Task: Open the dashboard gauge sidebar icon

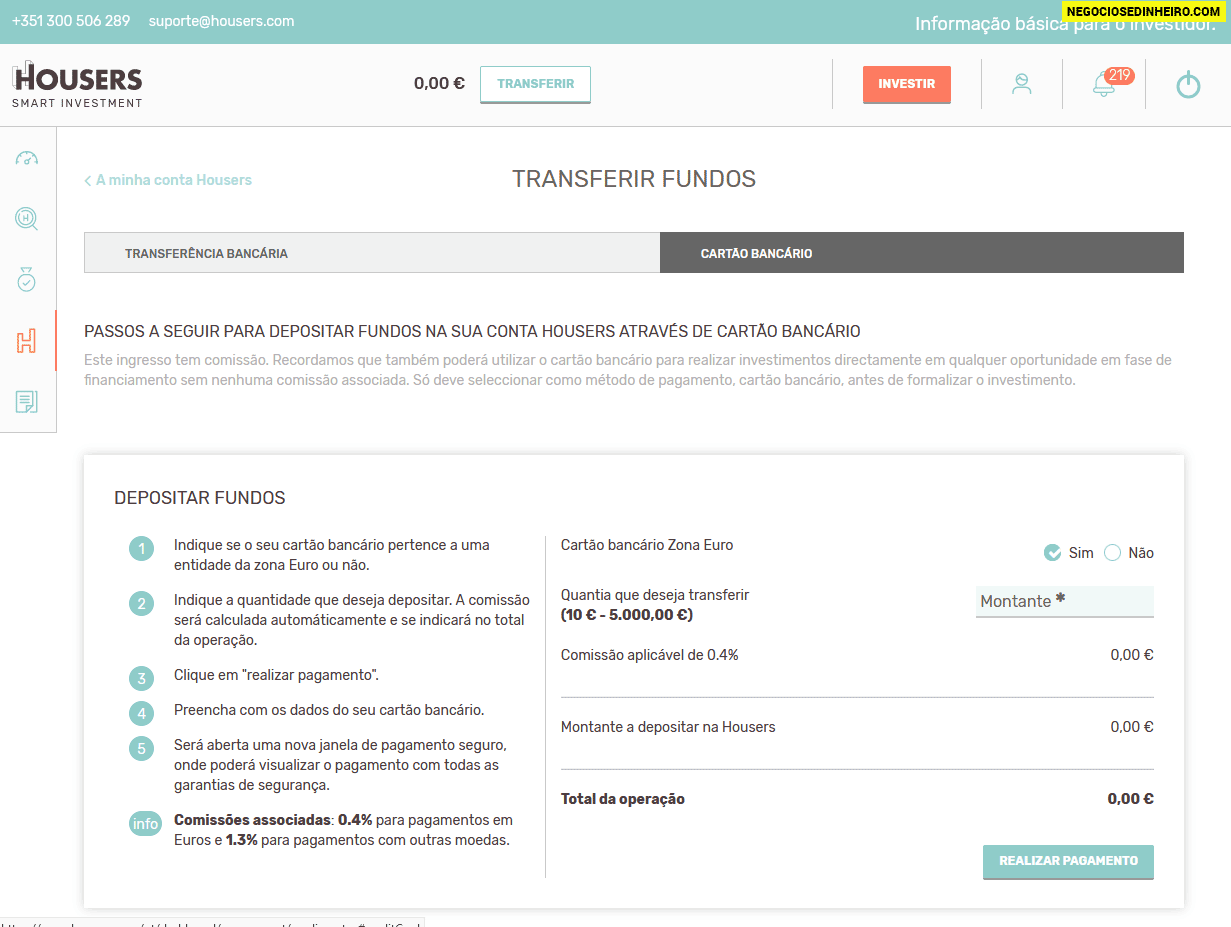Action: pyautogui.click(x=27, y=158)
